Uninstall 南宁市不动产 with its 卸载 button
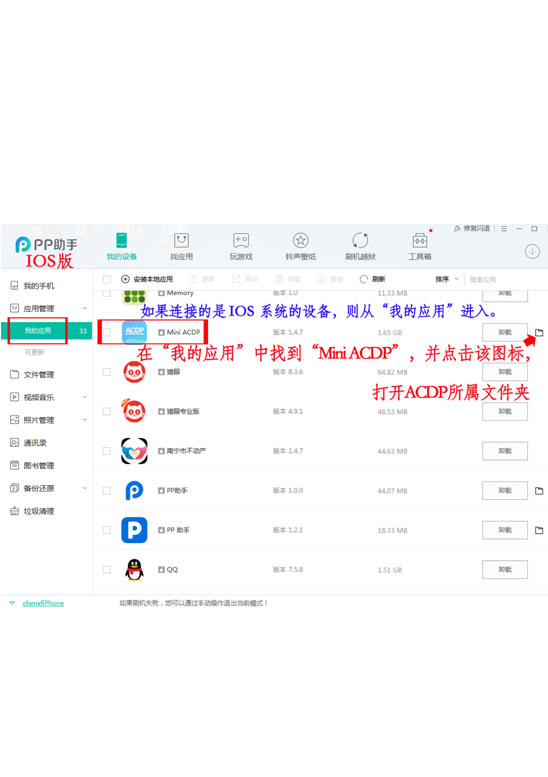548x777 pixels. coord(505,451)
